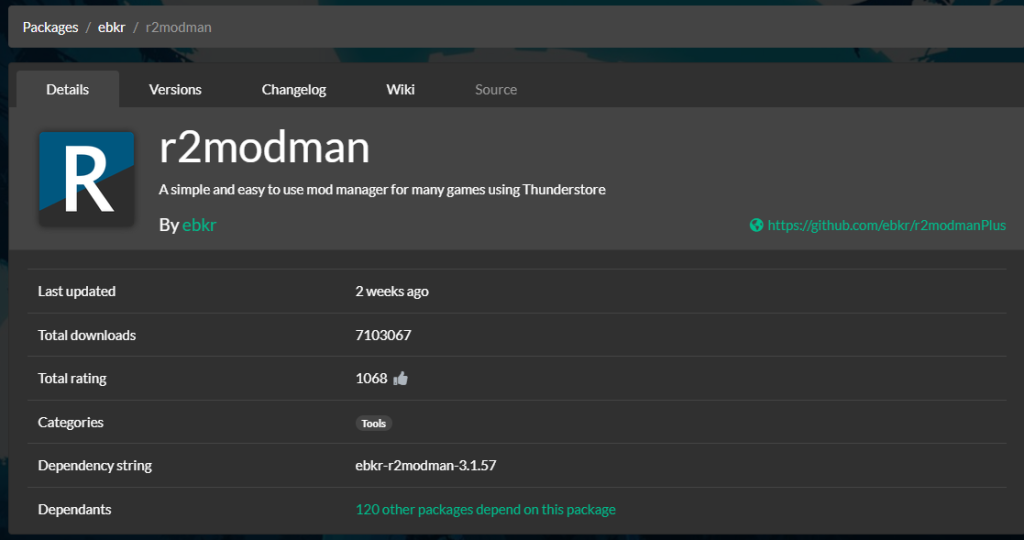Click the 7103067 total downloads value

383,335
